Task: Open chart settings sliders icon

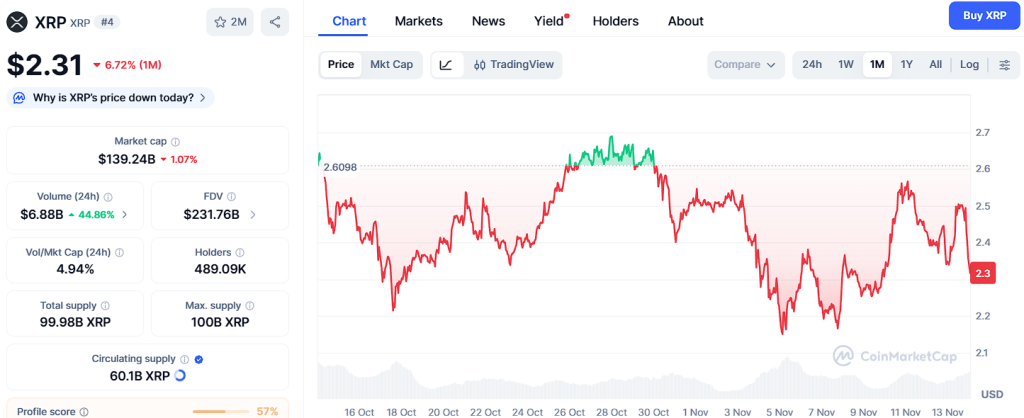Action: 1005,65
